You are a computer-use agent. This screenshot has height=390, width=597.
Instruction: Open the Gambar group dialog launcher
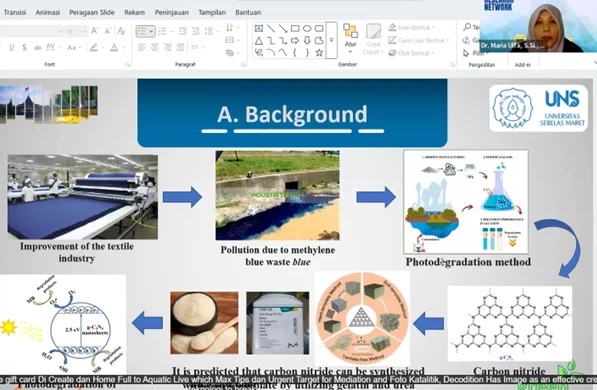click(452, 65)
